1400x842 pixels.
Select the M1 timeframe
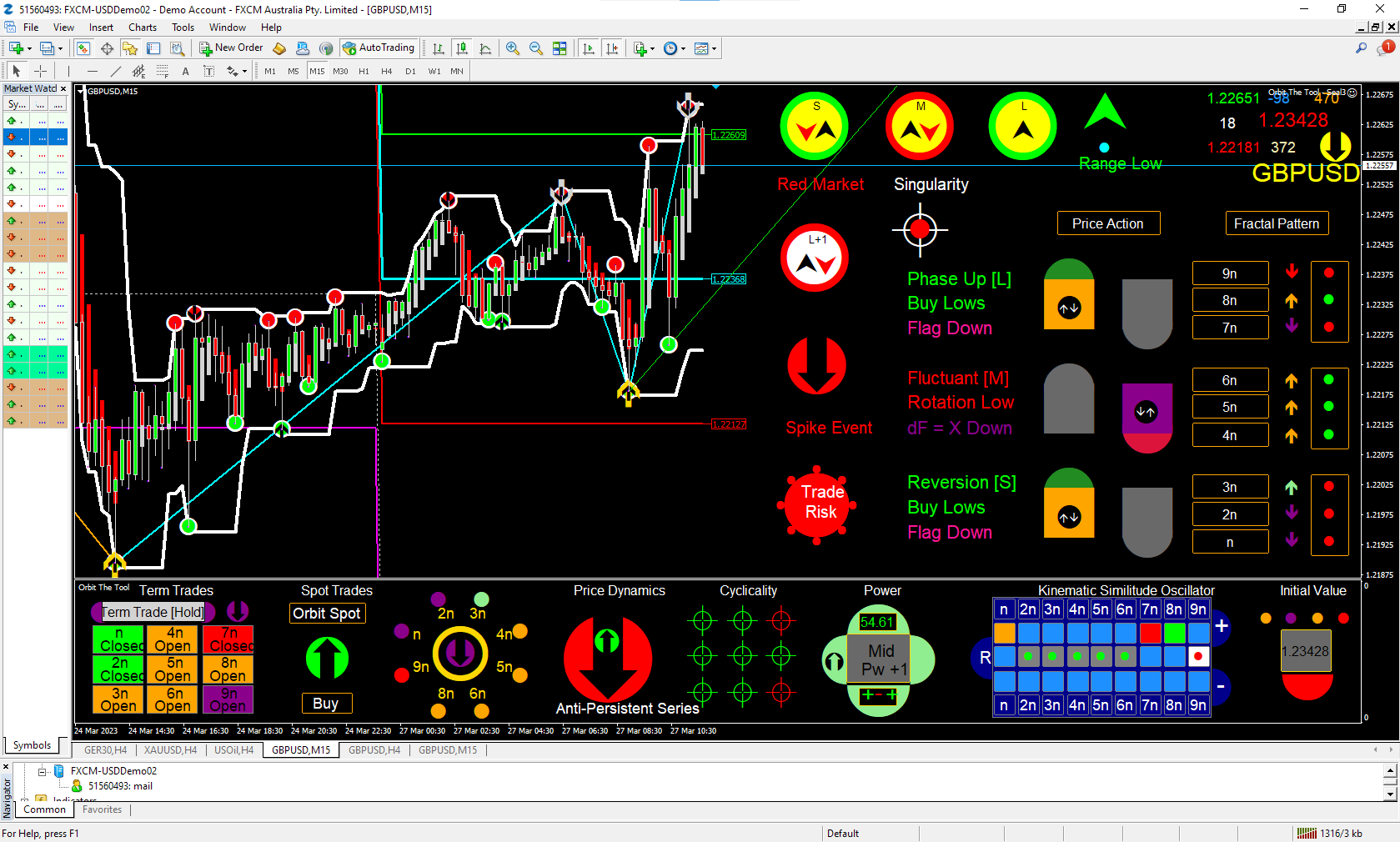(x=270, y=71)
